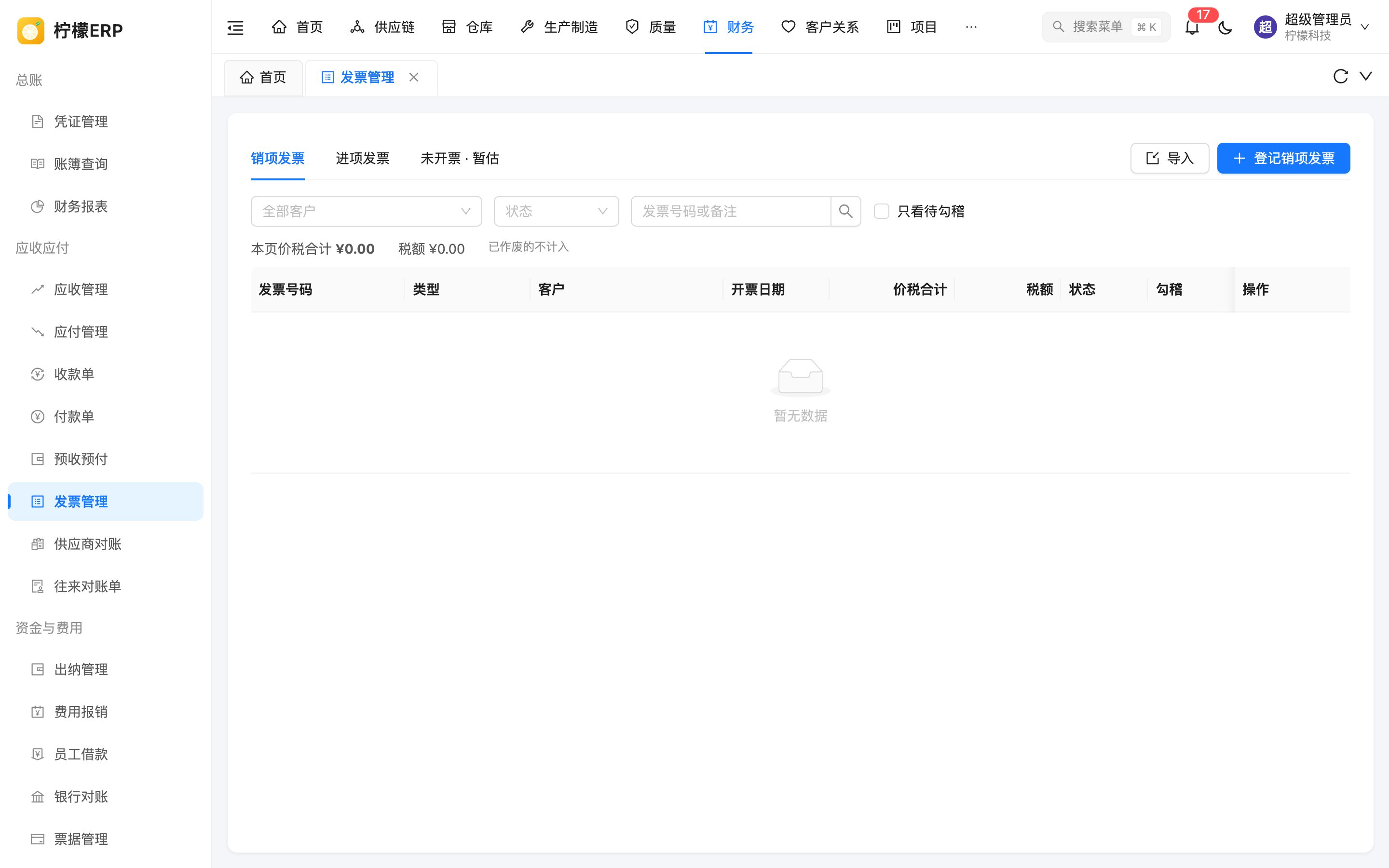The width and height of the screenshot is (1389, 868).
Task: Open 预收预付 in the sidebar
Action: tap(106, 459)
